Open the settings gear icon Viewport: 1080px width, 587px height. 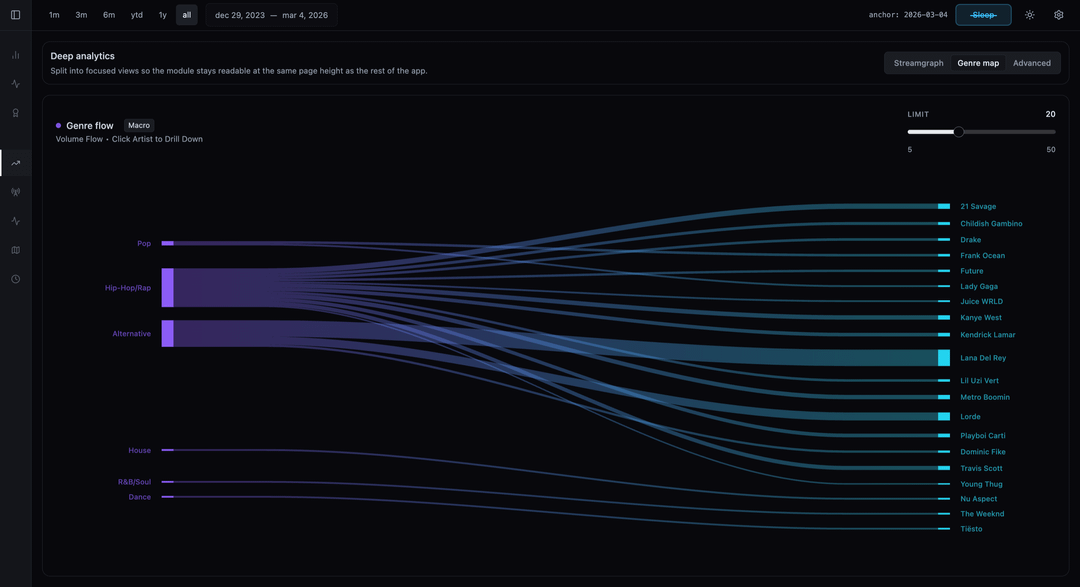tap(1059, 15)
